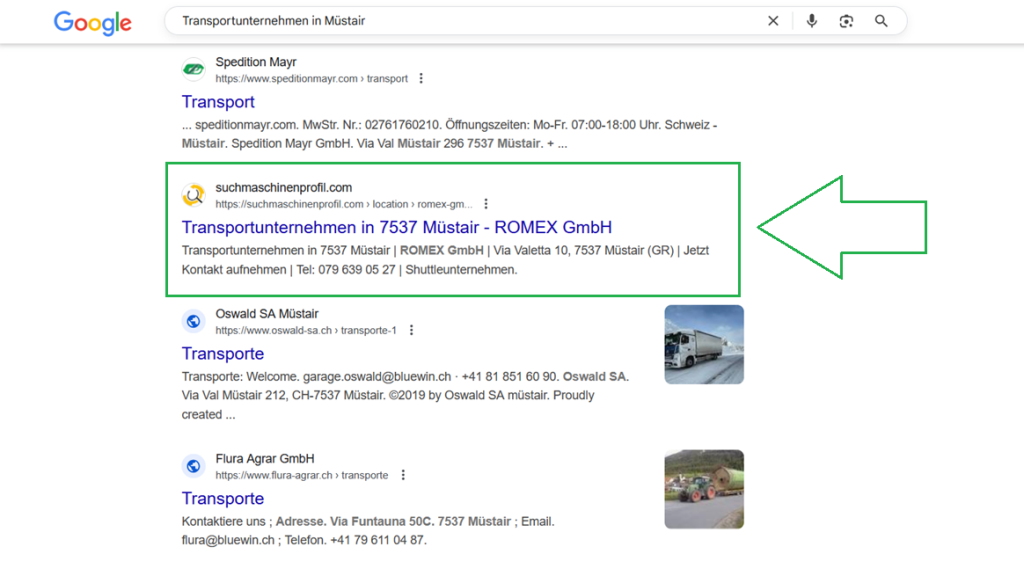This screenshot has height=576, width=1024.
Task: Open Oswald SA 'Transporte' result link
Action: tap(223, 354)
